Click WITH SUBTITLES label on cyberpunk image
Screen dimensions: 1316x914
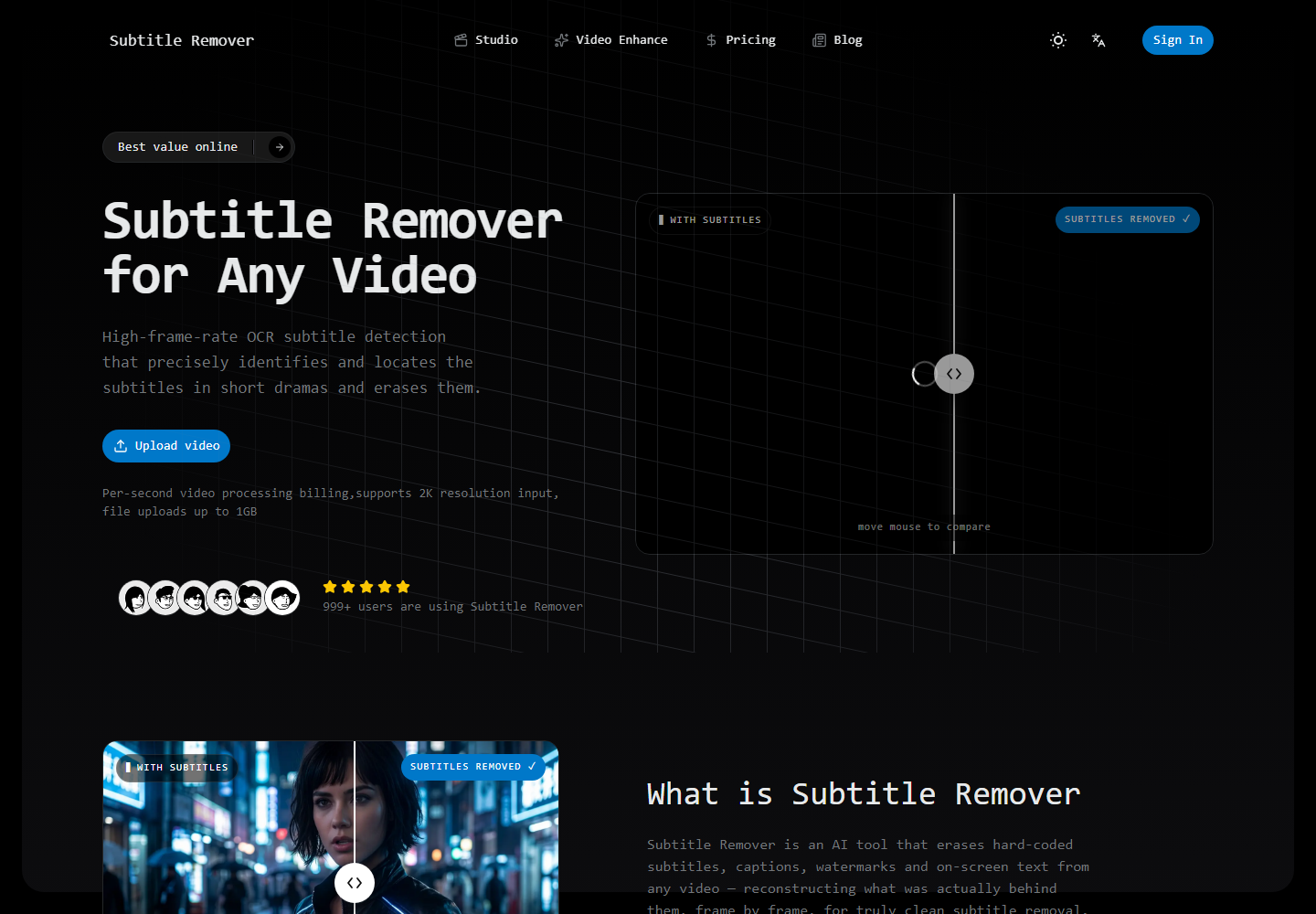177,768
